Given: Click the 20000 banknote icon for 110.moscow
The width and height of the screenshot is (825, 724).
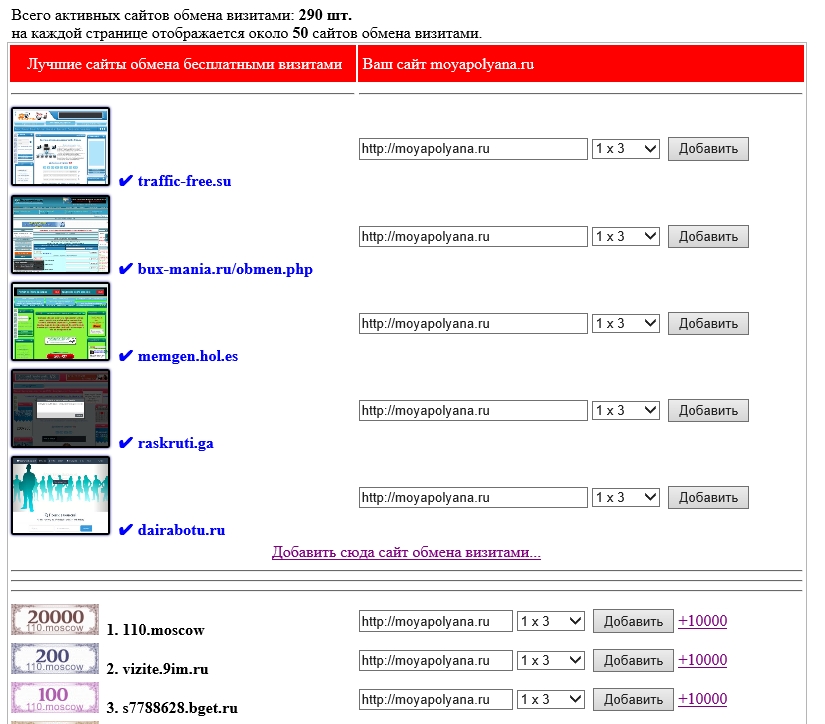Looking at the screenshot, I should tap(55, 620).
